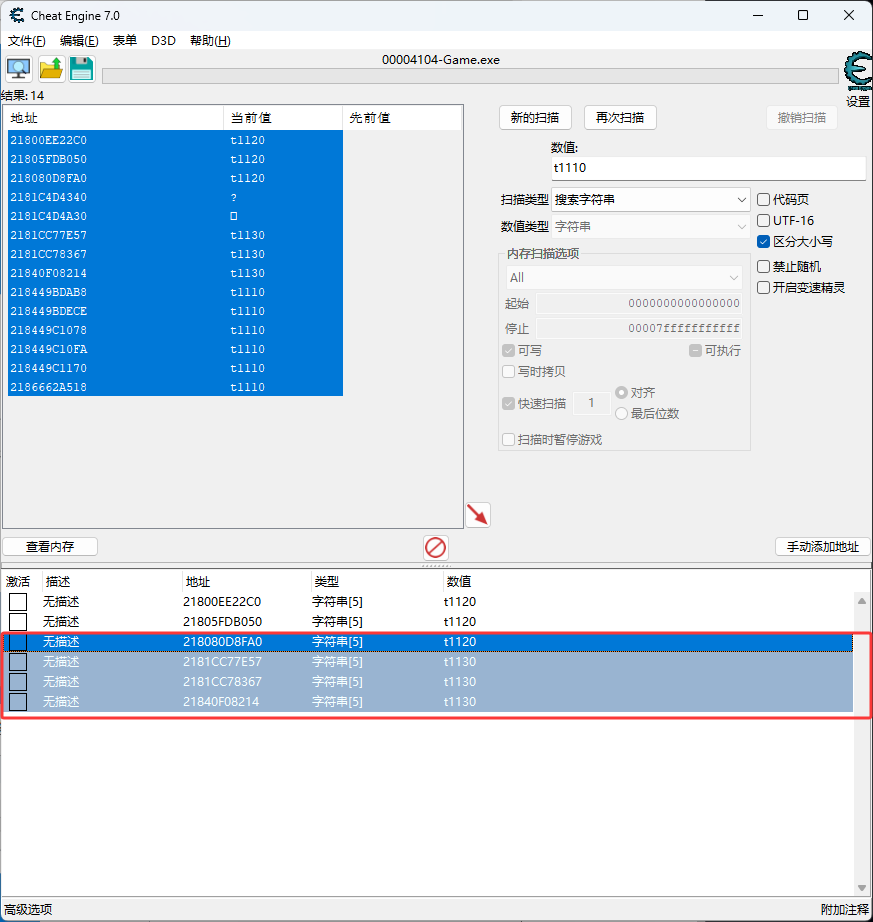Select scan result 2186662A518
This screenshot has width=873, height=922.
175,387
